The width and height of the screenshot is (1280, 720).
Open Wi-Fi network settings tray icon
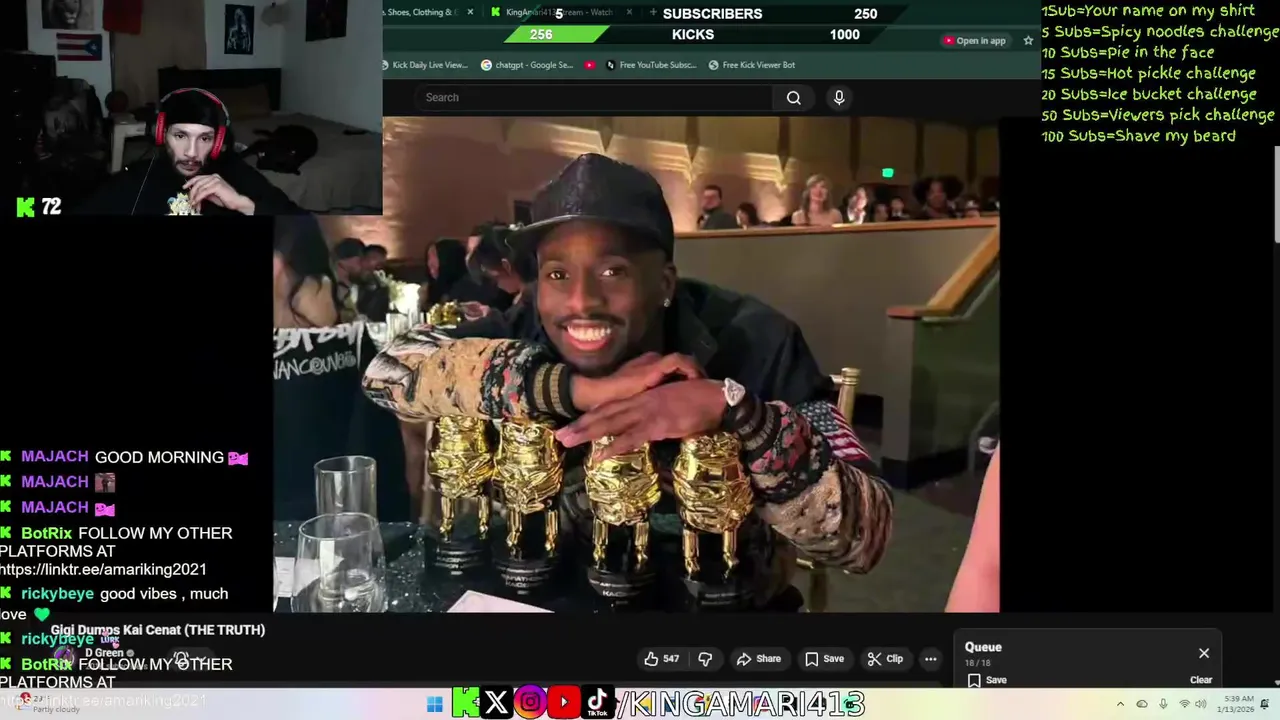1184,704
